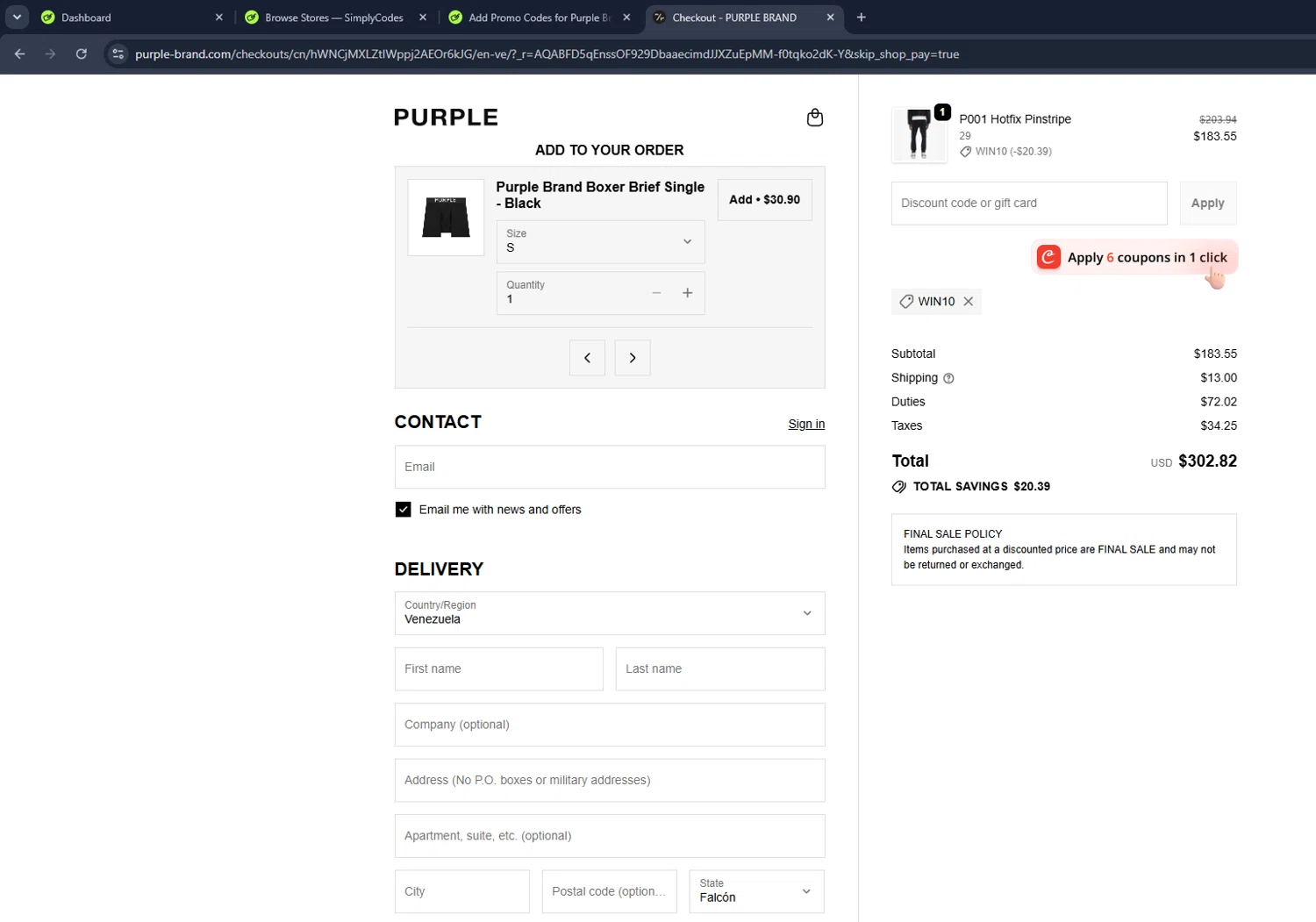Click the First name field
This screenshot has width=1316, height=922.
[x=498, y=668]
